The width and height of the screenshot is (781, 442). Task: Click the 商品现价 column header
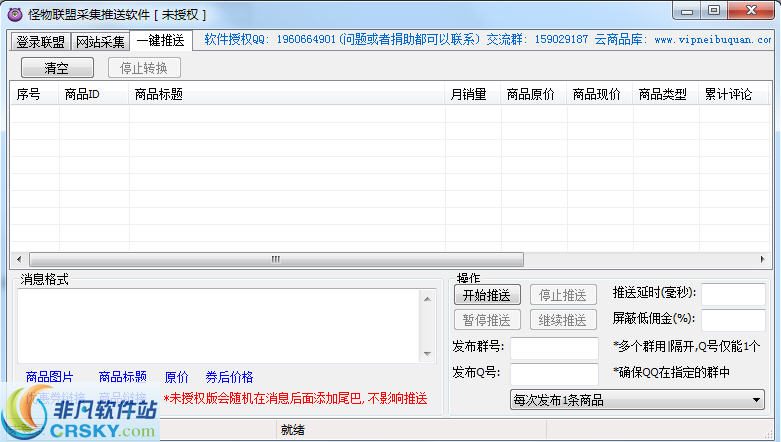[x=600, y=94]
